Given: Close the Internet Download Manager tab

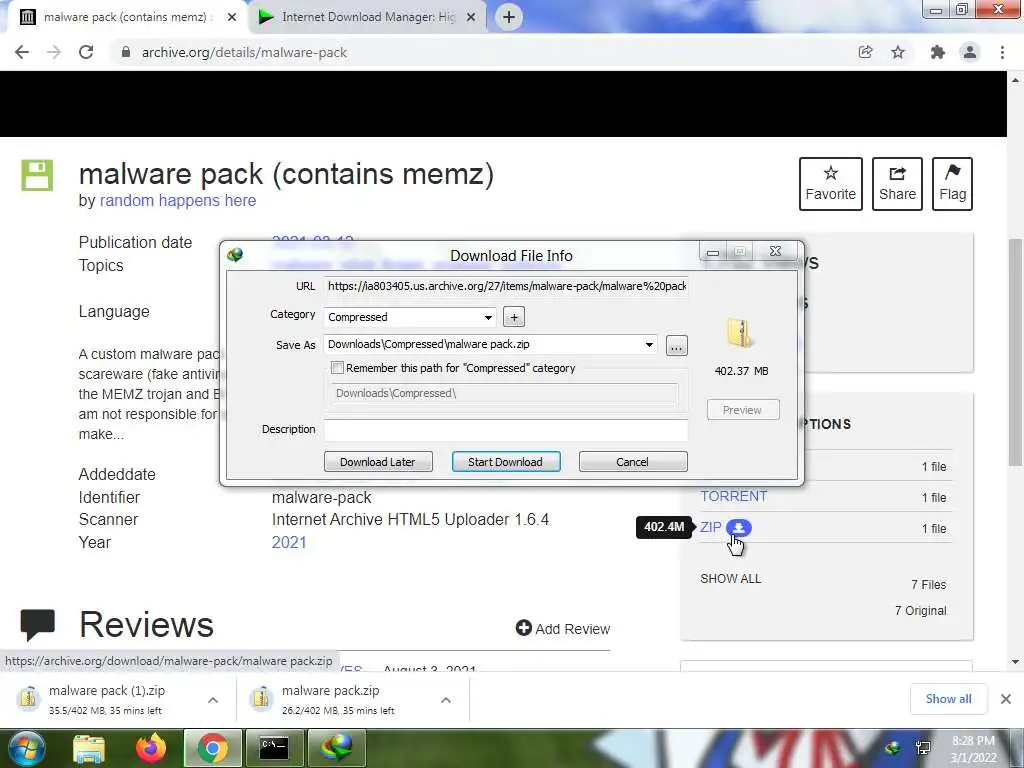Looking at the screenshot, I should (x=471, y=17).
